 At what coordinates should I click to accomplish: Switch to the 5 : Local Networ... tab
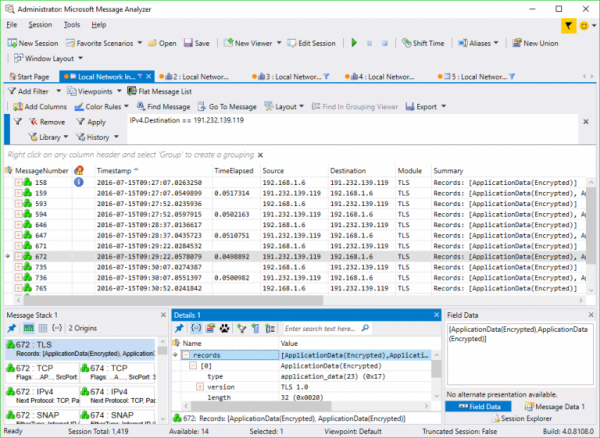[476, 77]
